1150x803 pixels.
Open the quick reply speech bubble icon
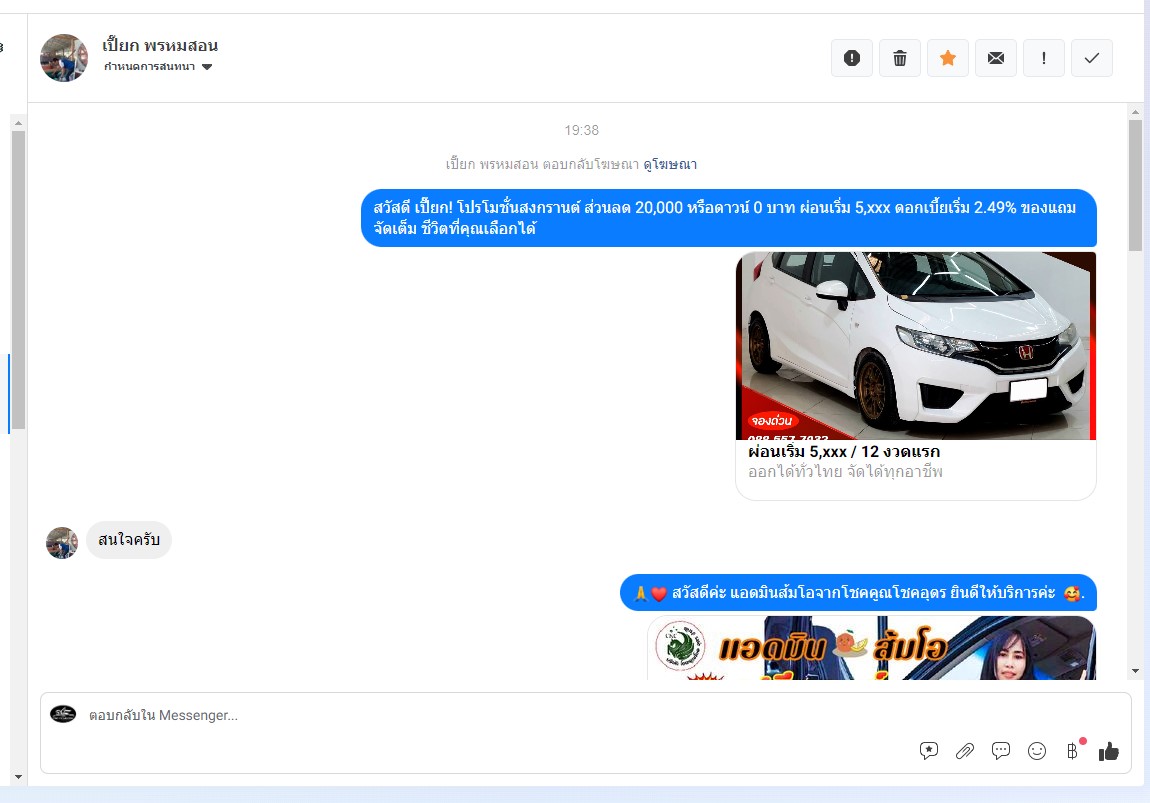click(1001, 751)
